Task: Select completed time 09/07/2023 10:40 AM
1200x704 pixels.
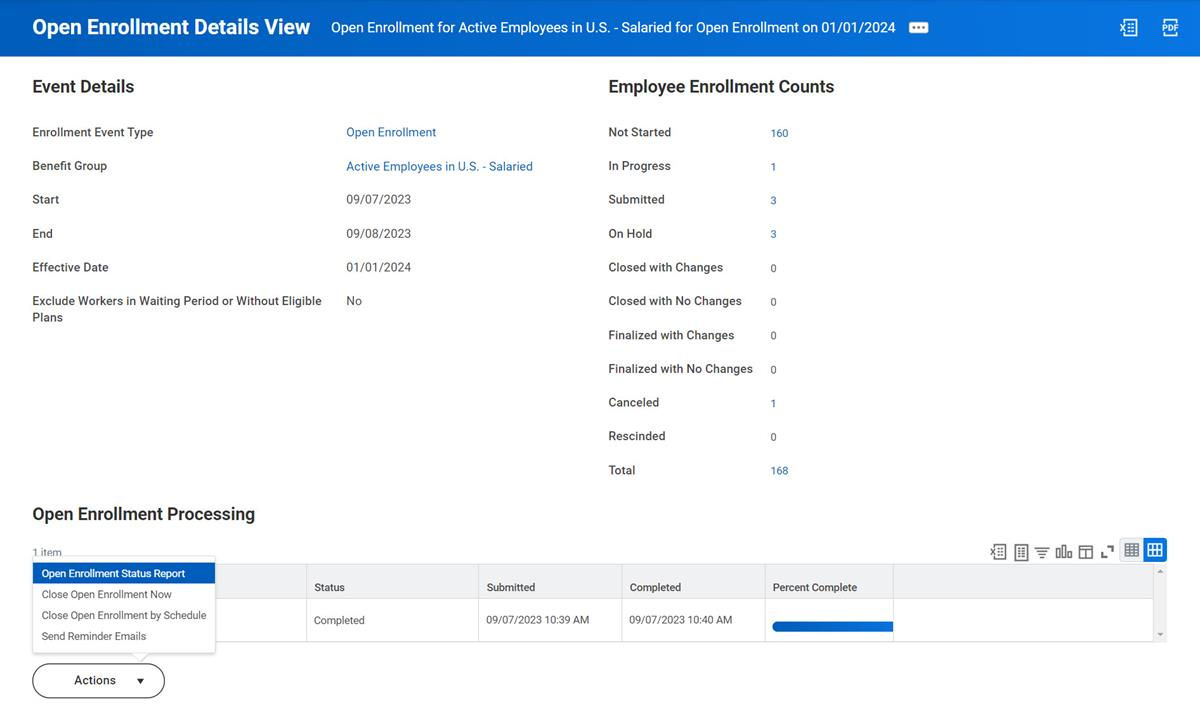Action: [x=681, y=620]
